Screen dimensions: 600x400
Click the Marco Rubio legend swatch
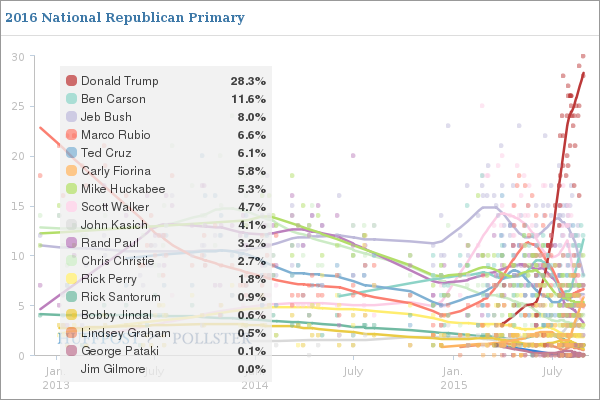tap(72, 135)
